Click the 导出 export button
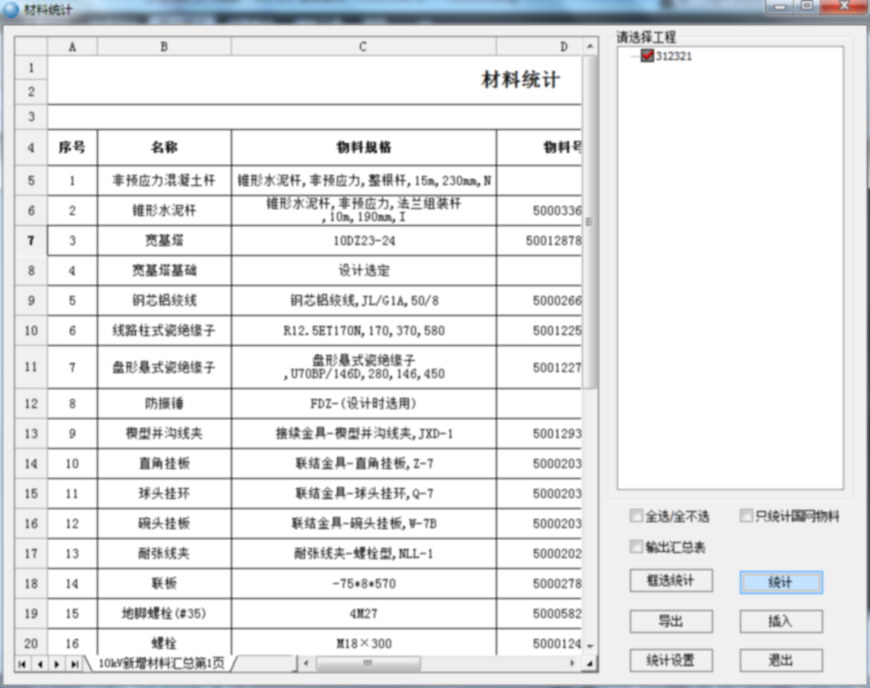The image size is (870, 688). tap(671, 621)
